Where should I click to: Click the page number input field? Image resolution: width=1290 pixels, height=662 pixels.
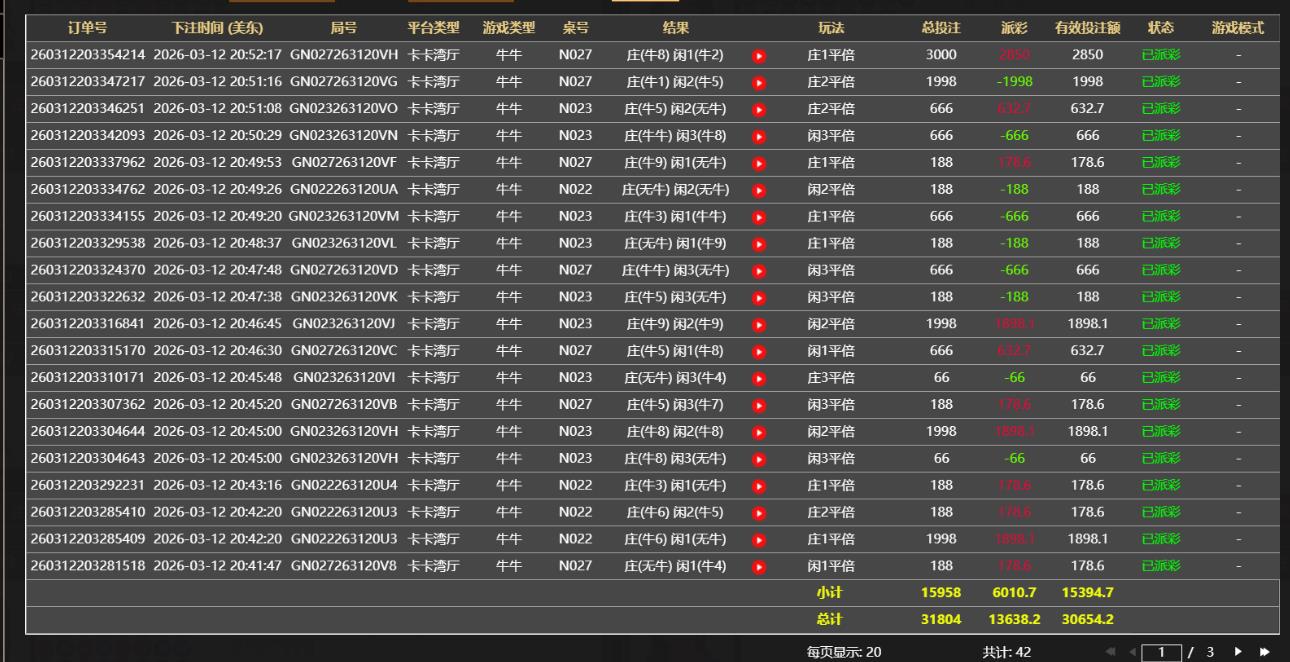click(1161, 652)
